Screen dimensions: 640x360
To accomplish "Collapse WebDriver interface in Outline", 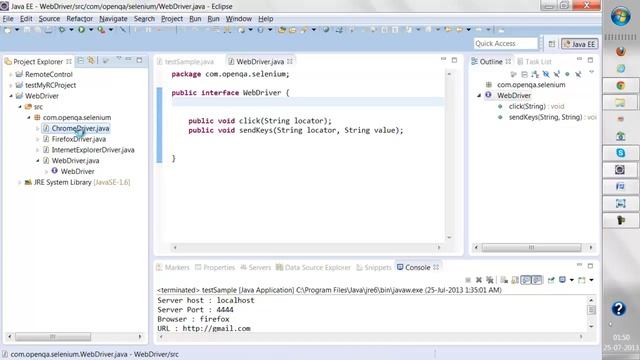I will 479,96.
